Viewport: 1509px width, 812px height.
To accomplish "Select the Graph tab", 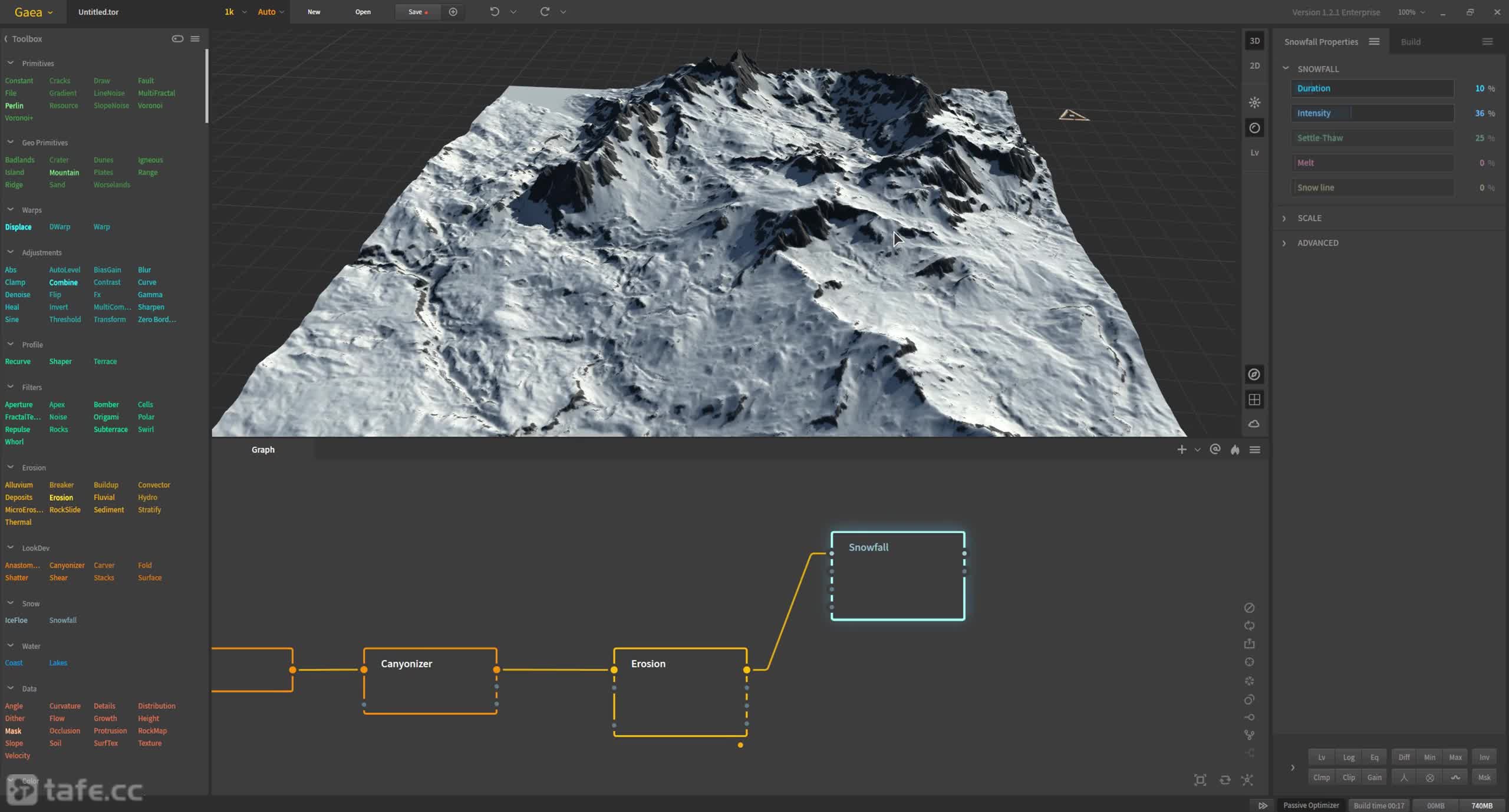I will tap(263, 450).
